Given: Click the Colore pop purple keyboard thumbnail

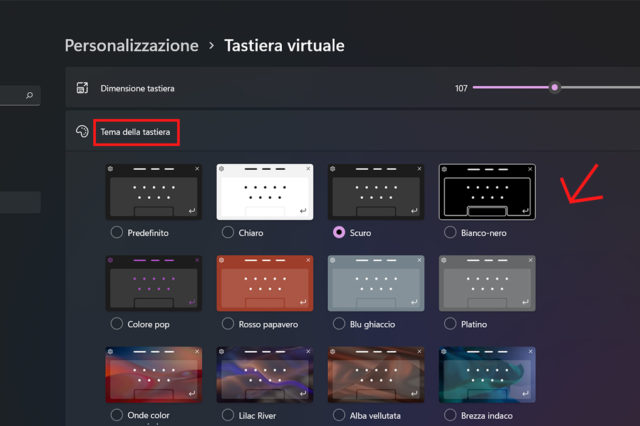Looking at the screenshot, I should (x=154, y=283).
